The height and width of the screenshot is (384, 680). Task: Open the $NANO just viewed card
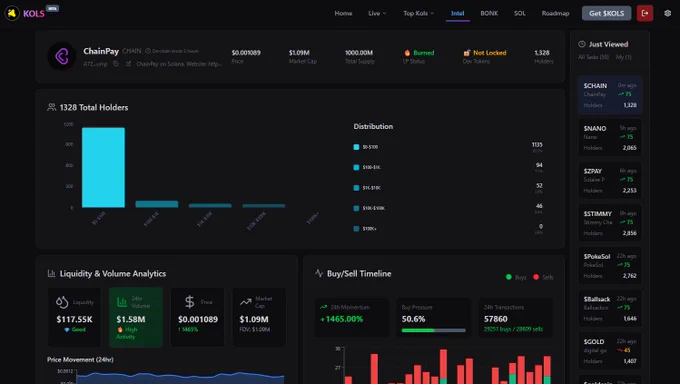point(610,138)
